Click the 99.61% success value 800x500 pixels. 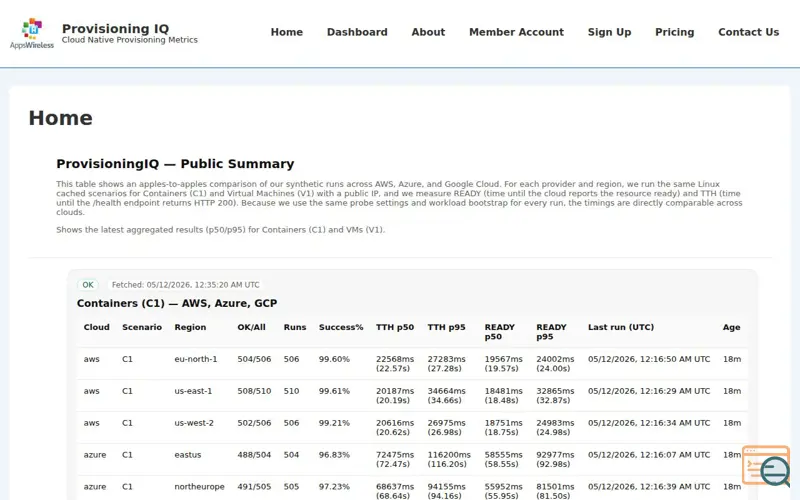[334, 391]
